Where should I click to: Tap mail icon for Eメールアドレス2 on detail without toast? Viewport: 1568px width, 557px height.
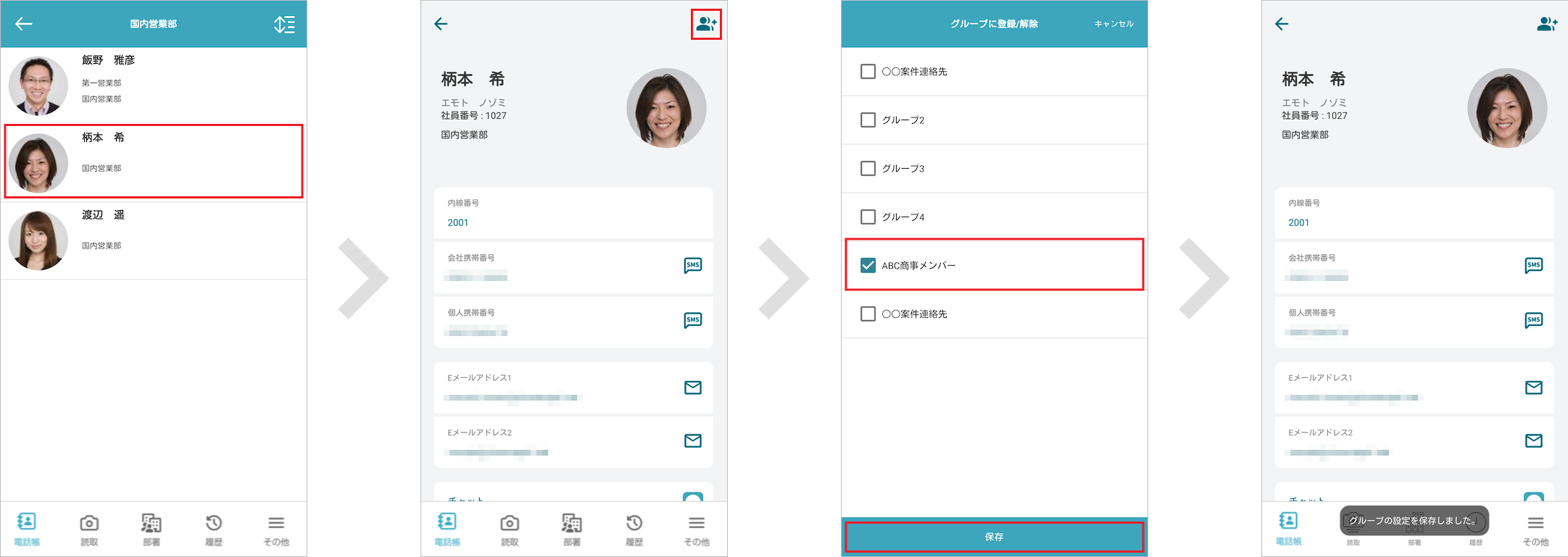tap(693, 440)
